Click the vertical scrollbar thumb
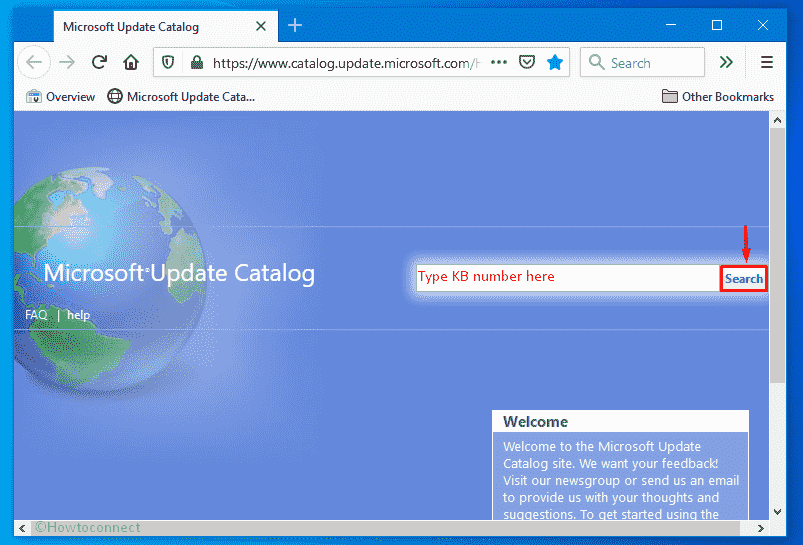This screenshot has height=545, width=803. coord(777,255)
